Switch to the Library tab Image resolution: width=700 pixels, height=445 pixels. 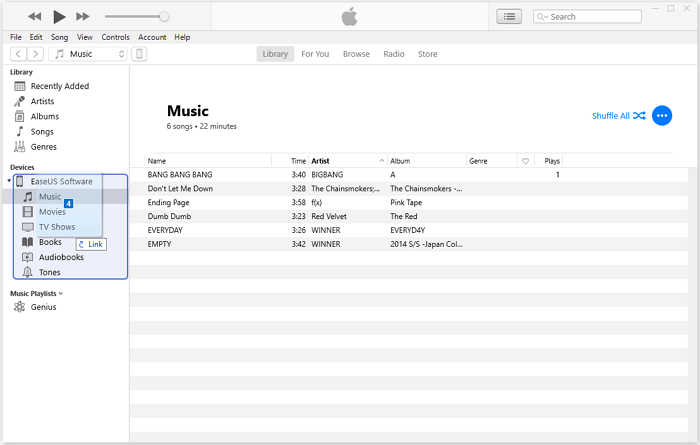pyautogui.click(x=275, y=54)
